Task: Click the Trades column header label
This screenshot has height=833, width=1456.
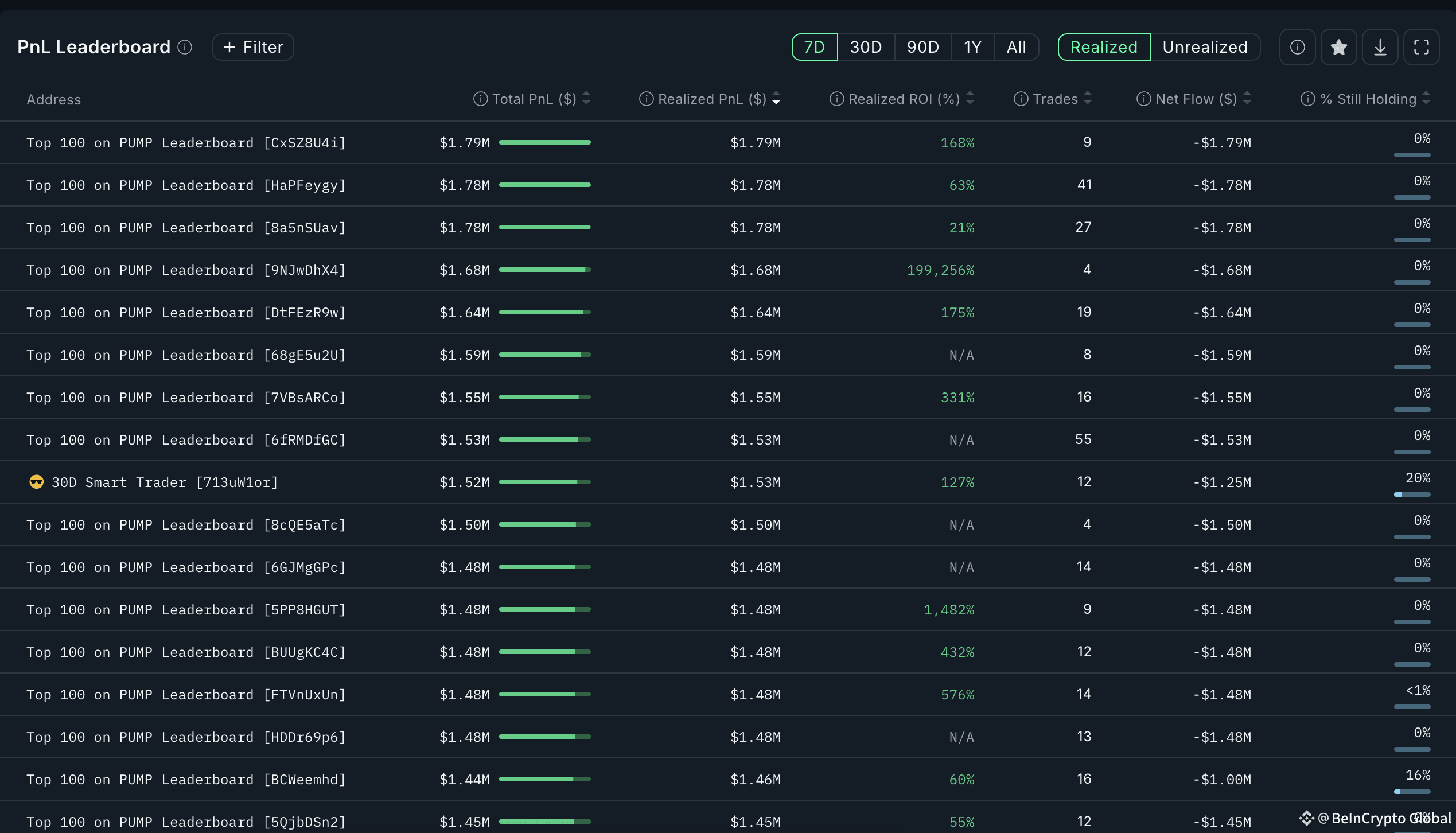Action: 1056,99
